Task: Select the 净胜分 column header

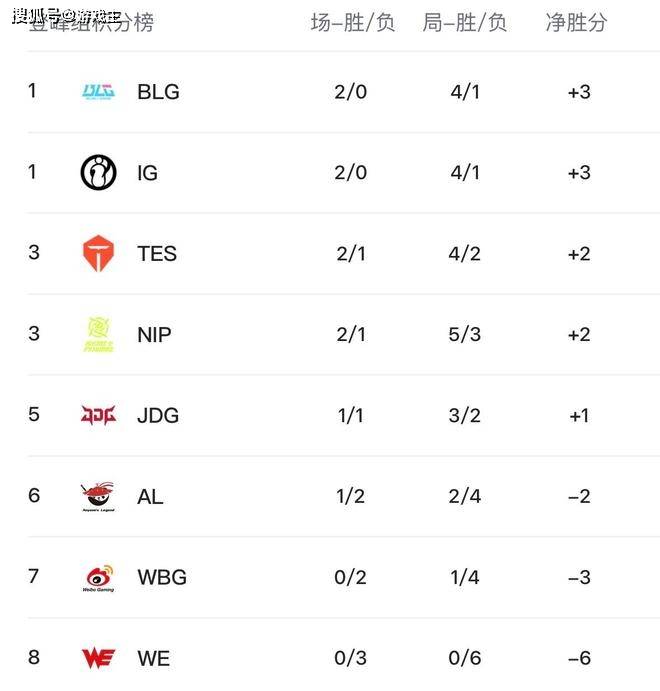Action: coord(576,23)
